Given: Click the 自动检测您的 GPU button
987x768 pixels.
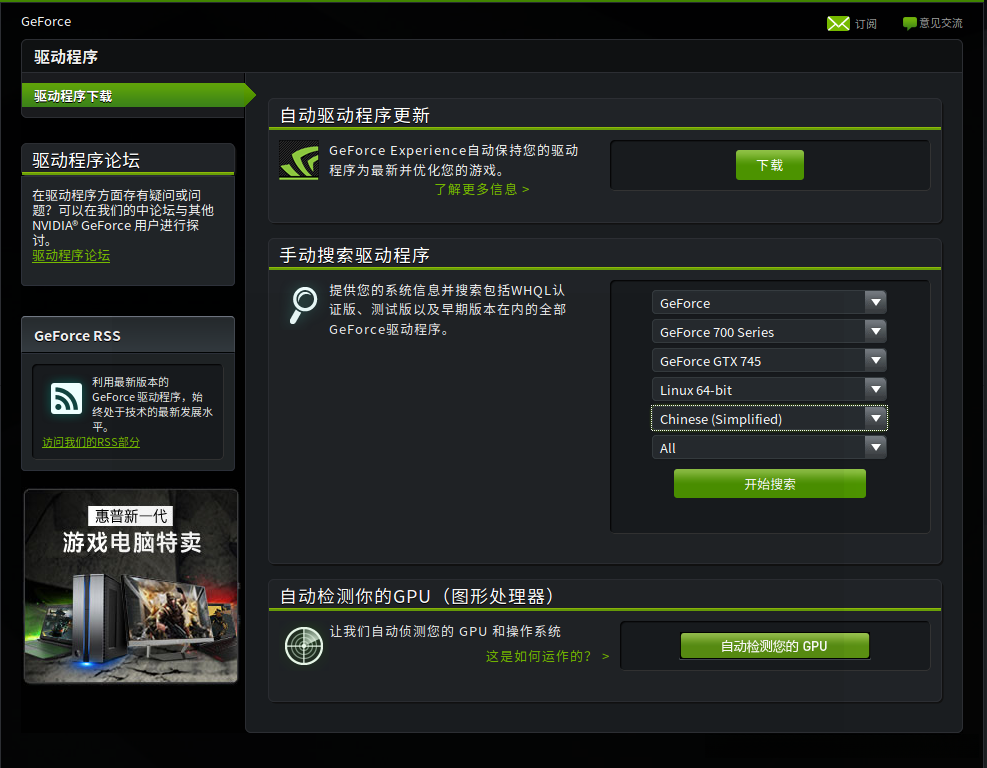Looking at the screenshot, I should [774, 646].
